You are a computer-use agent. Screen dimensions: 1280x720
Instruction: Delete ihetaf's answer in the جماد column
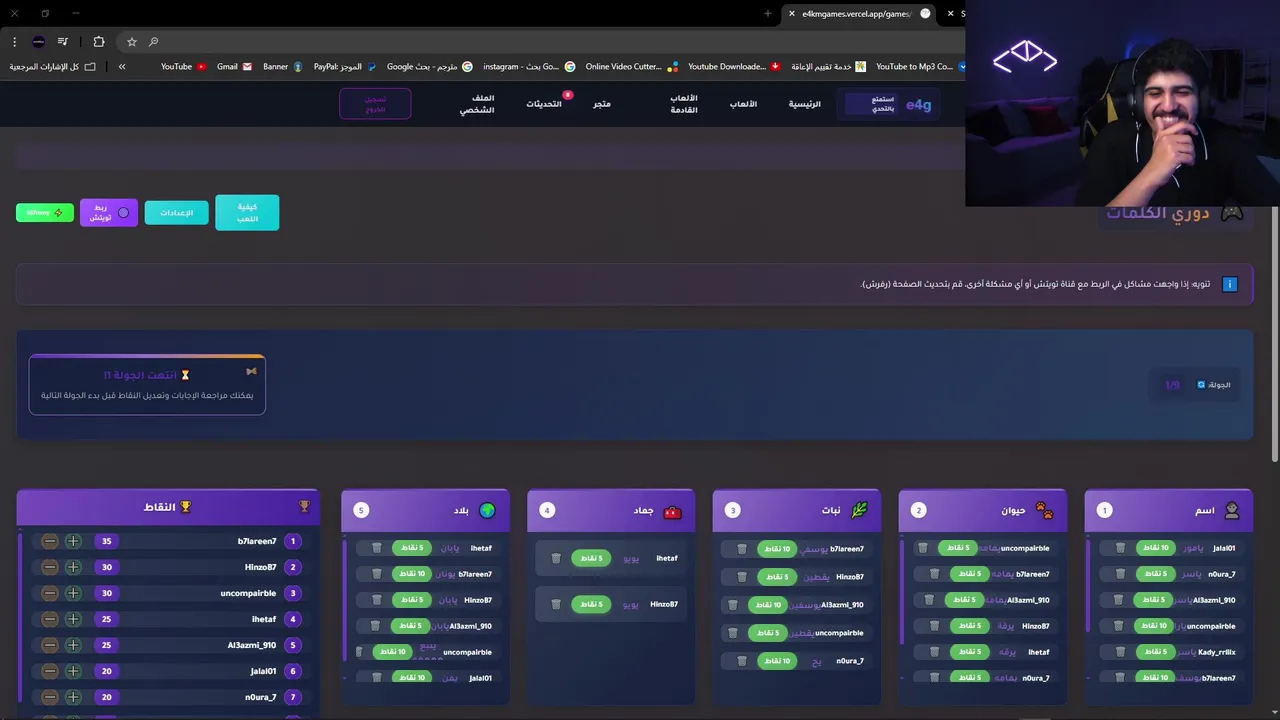(556, 558)
